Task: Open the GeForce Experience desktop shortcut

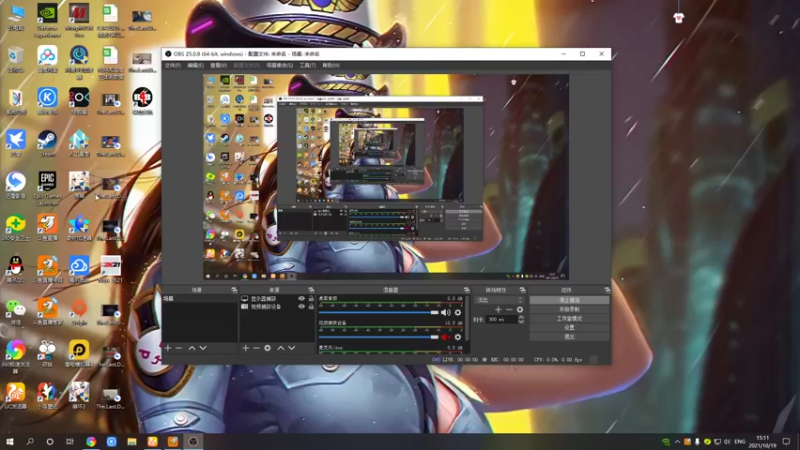Action: [47, 19]
